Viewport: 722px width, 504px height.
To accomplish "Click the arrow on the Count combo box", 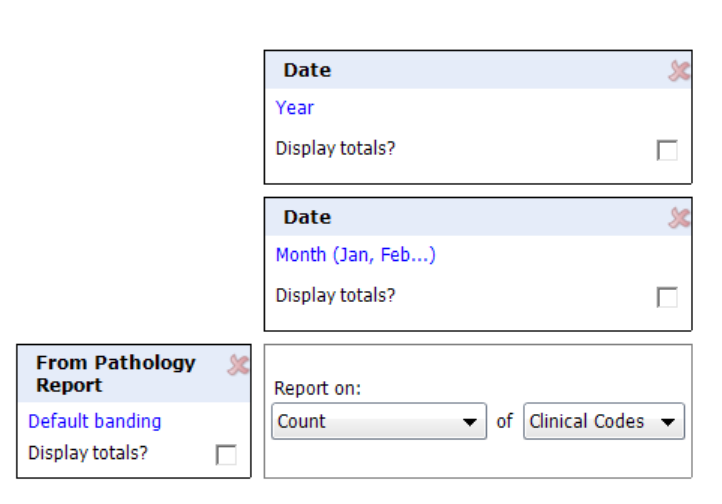I will pos(470,422).
